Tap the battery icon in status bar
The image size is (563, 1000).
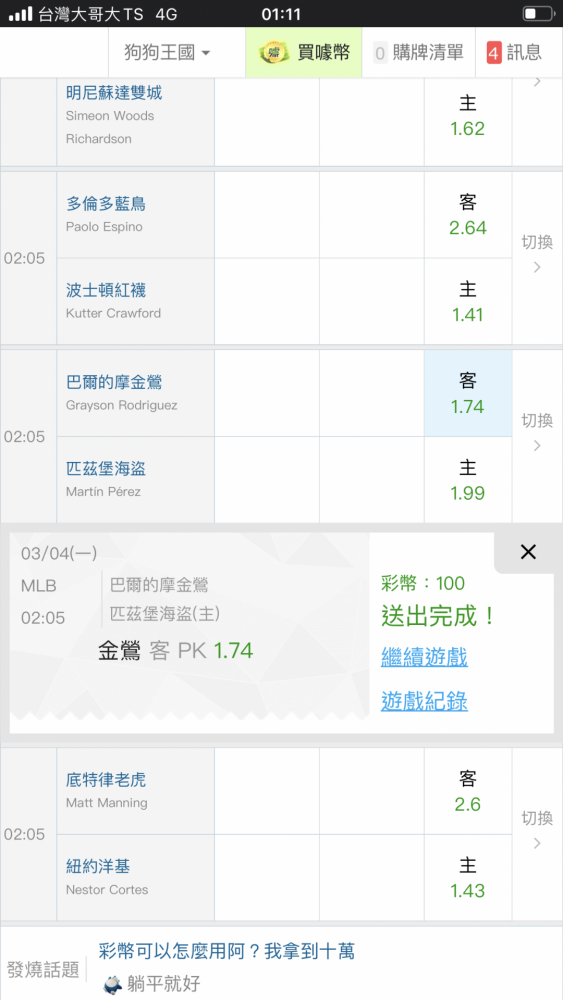pyautogui.click(x=538, y=13)
